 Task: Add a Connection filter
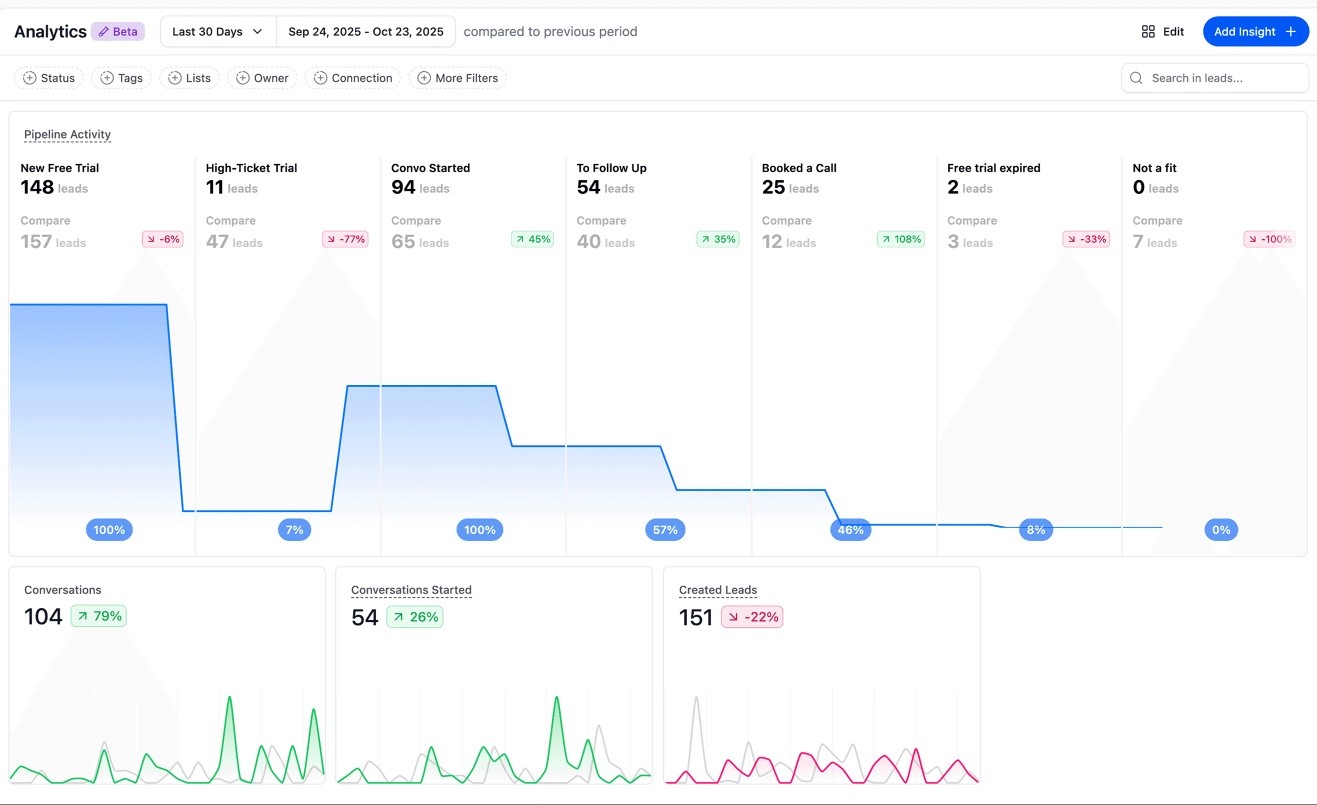click(x=353, y=78)
